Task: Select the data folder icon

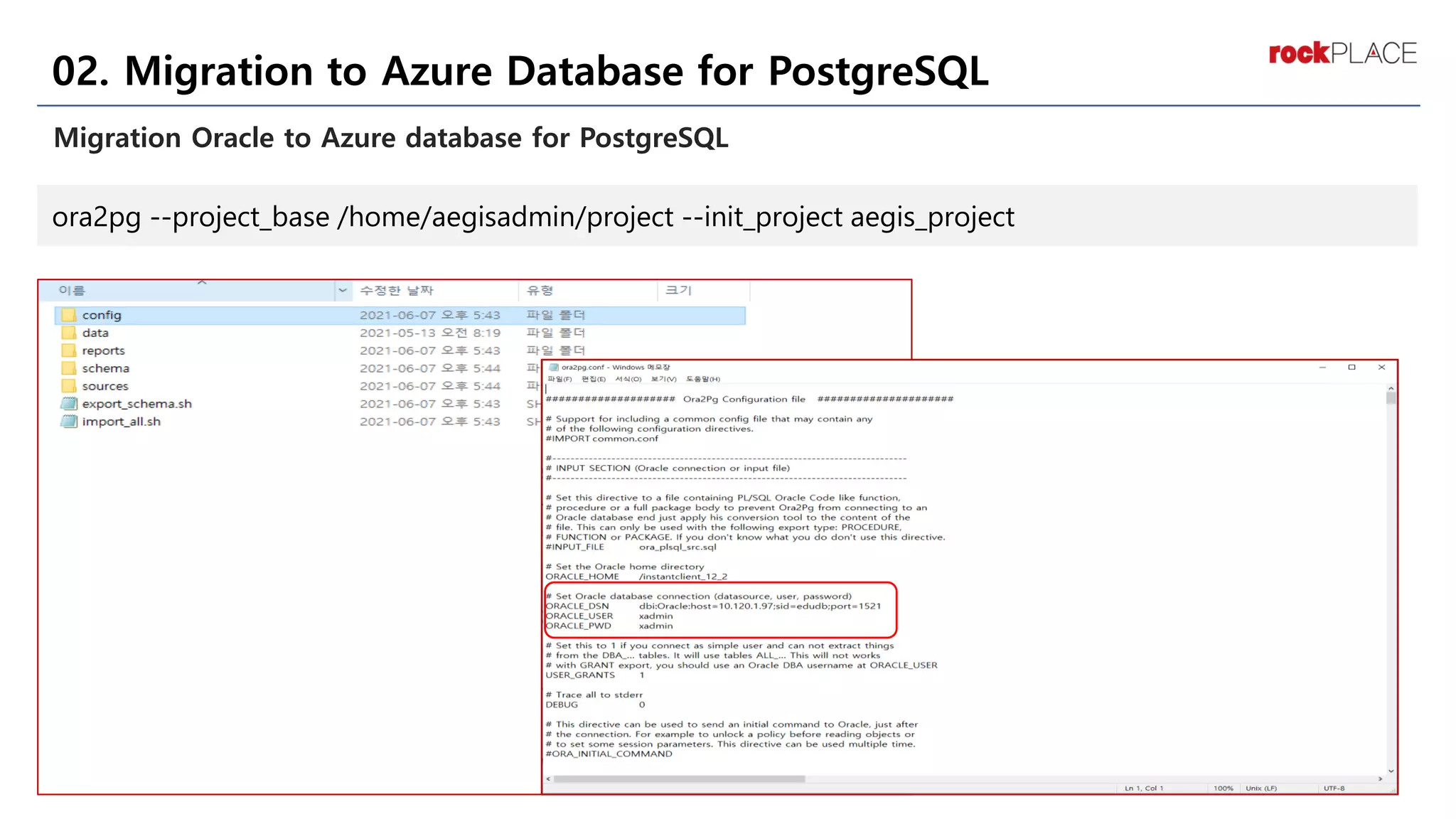Action: (68, 333)
